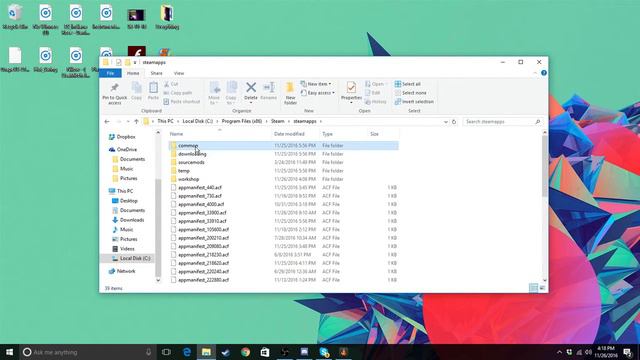
Task: Open Windows Start button
Action: pyautogui.click(x=9, y=352)
